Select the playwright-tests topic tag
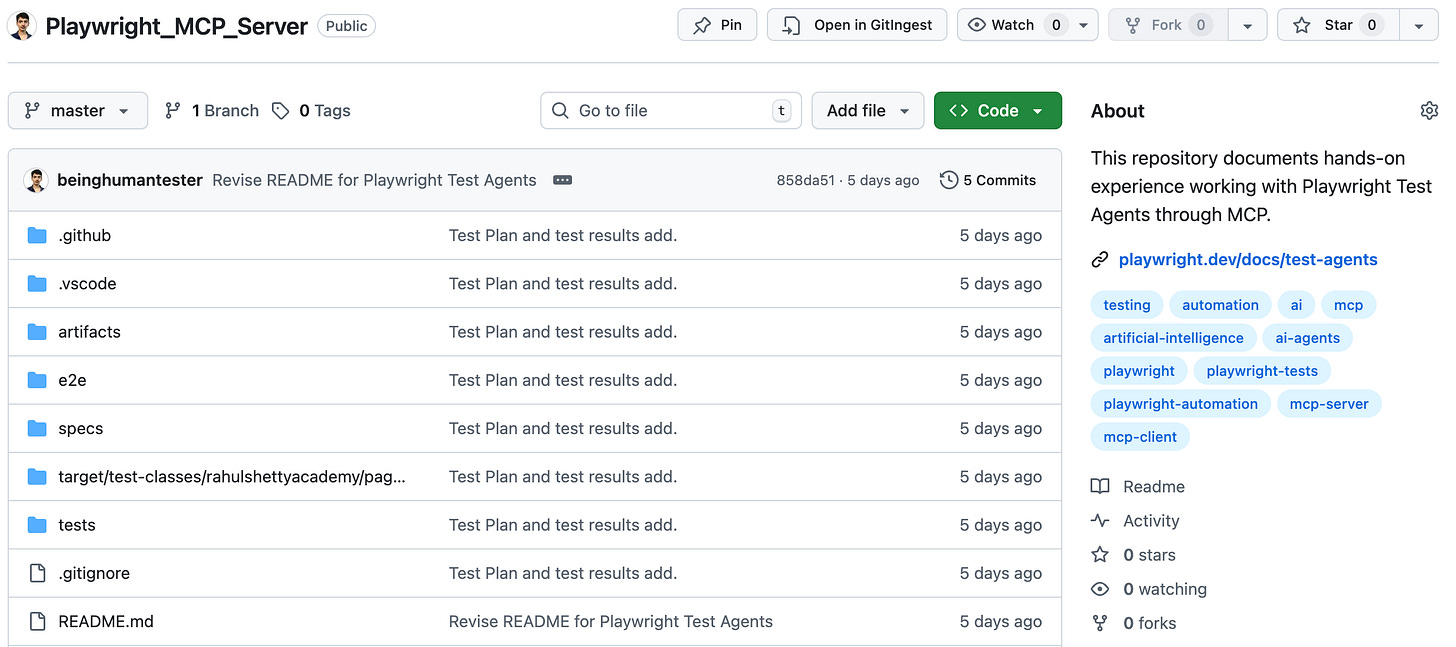The height and width of the screenshot is (647, 1456). point(1262,371)
